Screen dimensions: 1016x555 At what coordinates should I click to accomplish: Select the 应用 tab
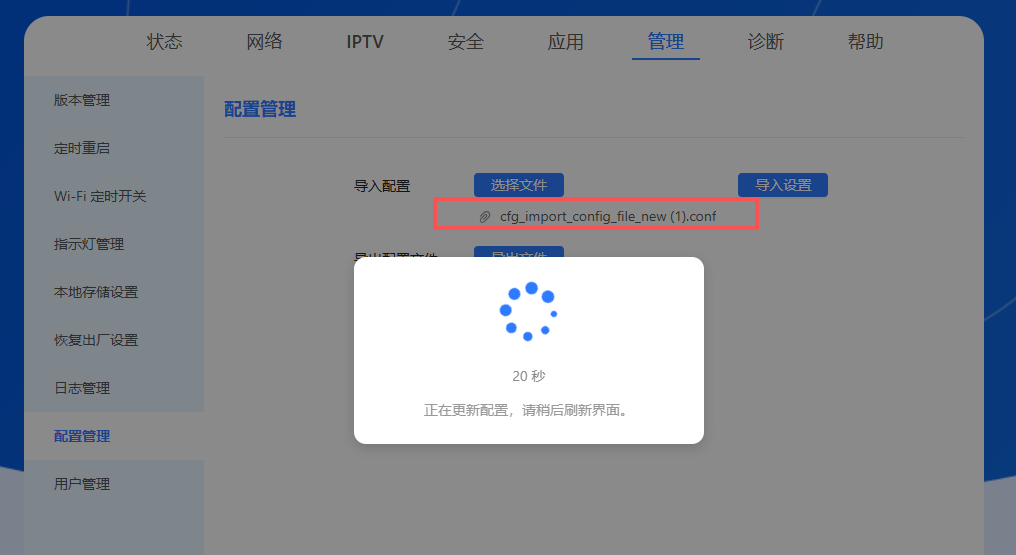pyautogui.click(x=565, y=42)
